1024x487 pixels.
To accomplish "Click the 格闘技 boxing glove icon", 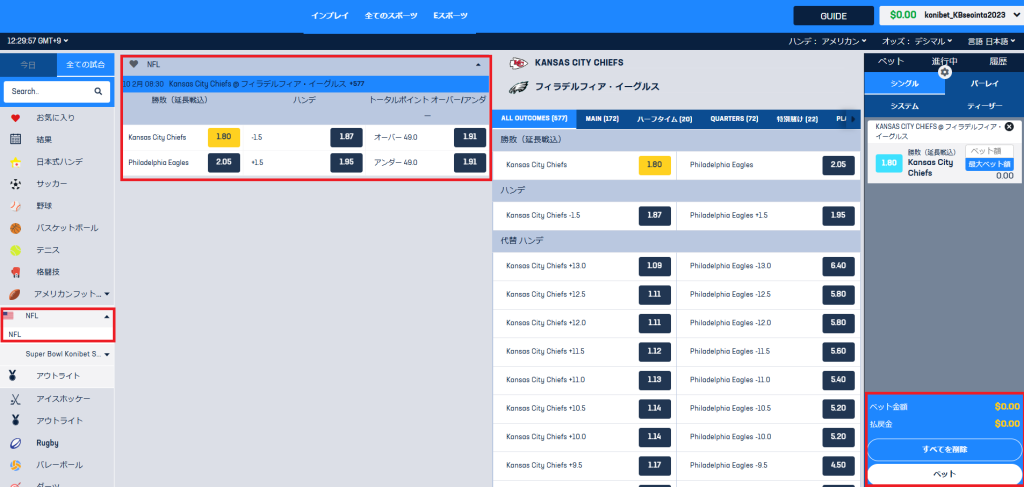I will 16,272.
